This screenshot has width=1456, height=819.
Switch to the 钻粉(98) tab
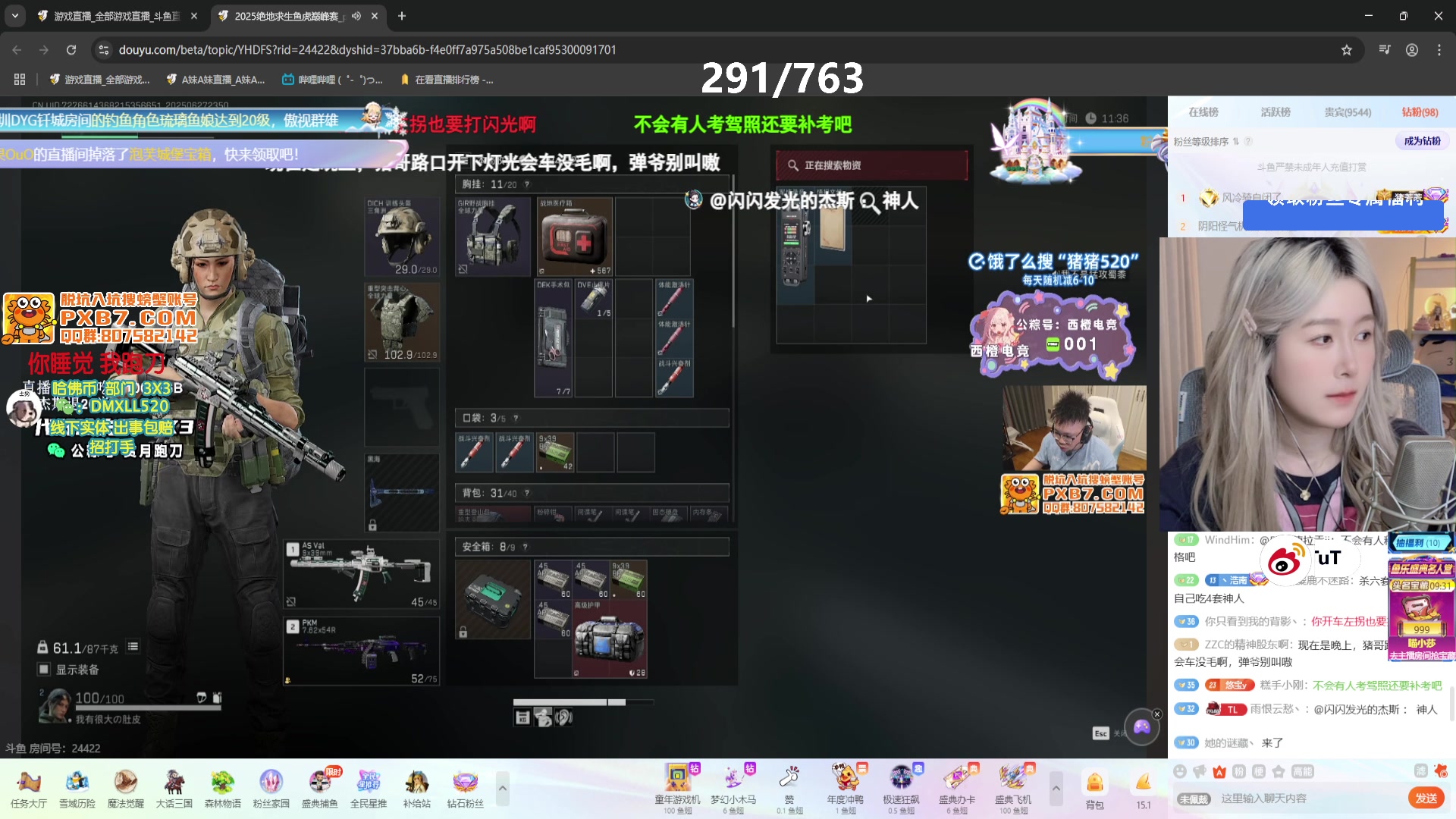[1420, 112]
